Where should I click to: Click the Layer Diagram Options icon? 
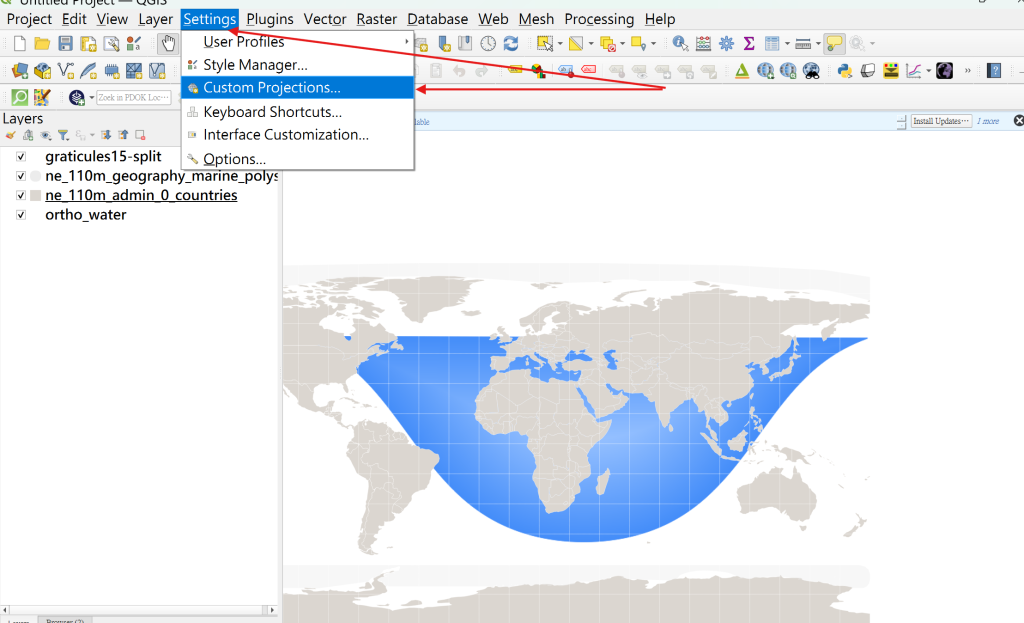[x=538, y=71]
